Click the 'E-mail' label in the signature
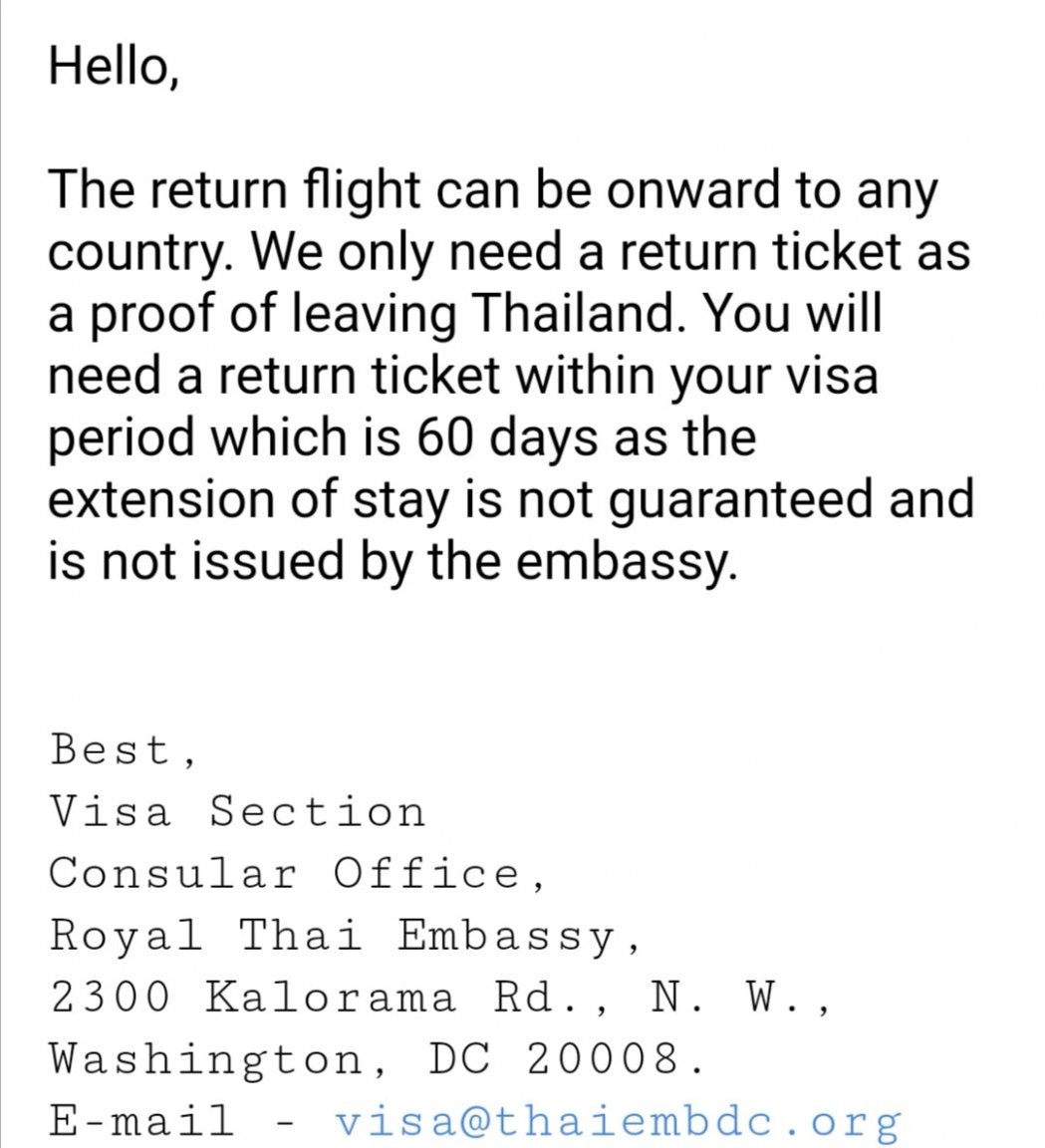 (140, 1121)
